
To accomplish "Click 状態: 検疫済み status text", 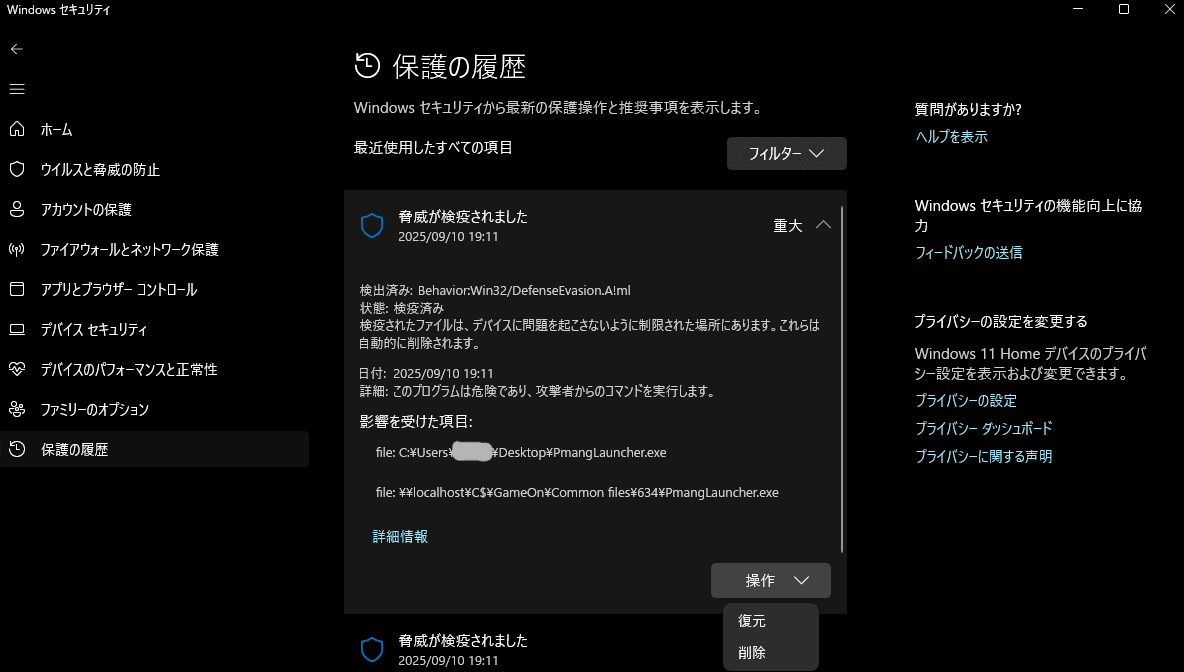I will point(402,308).
